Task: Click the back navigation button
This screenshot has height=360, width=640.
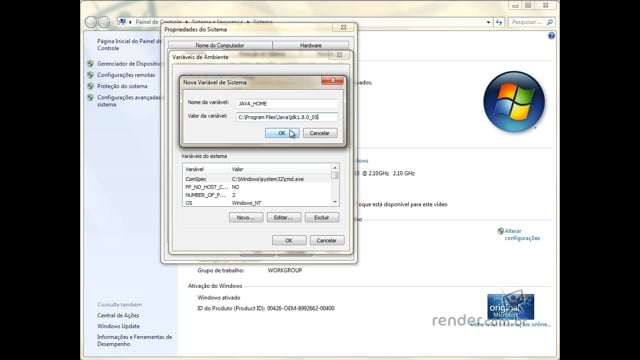Action: click(91, 22)
